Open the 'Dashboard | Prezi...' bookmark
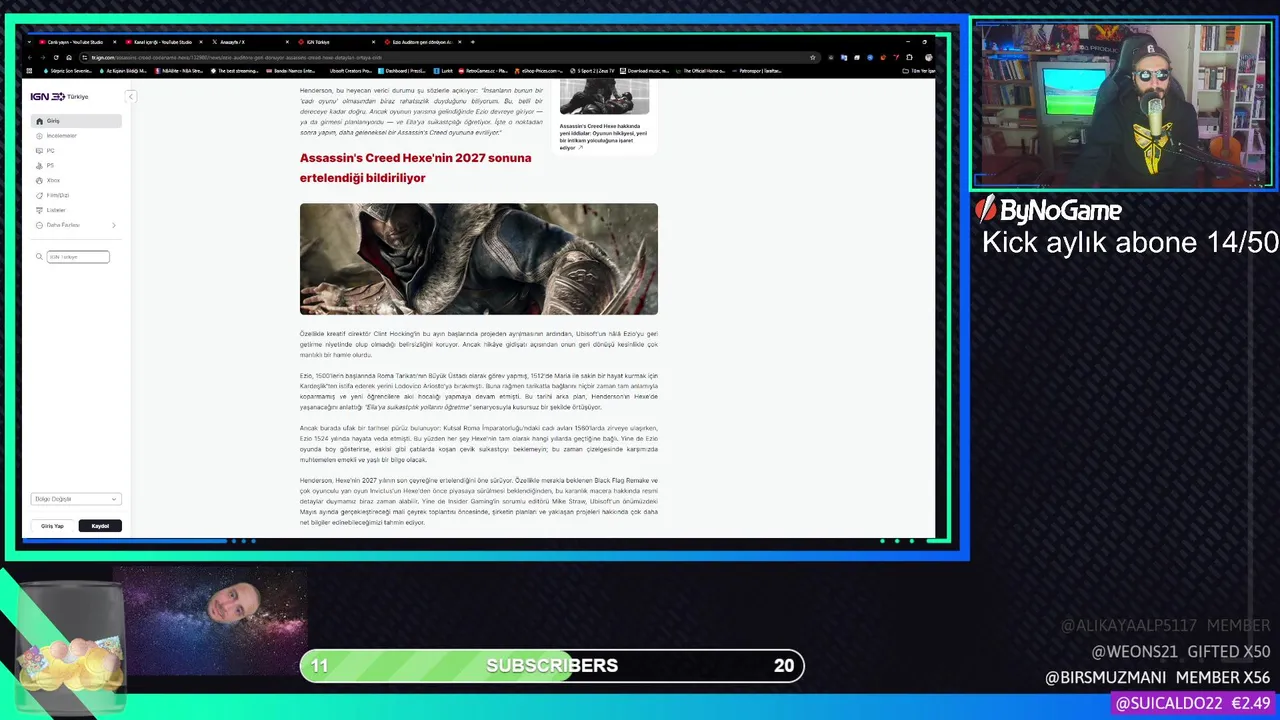Image resolution: width=1280 pixels, height=720 pixels. pos(402,71)
